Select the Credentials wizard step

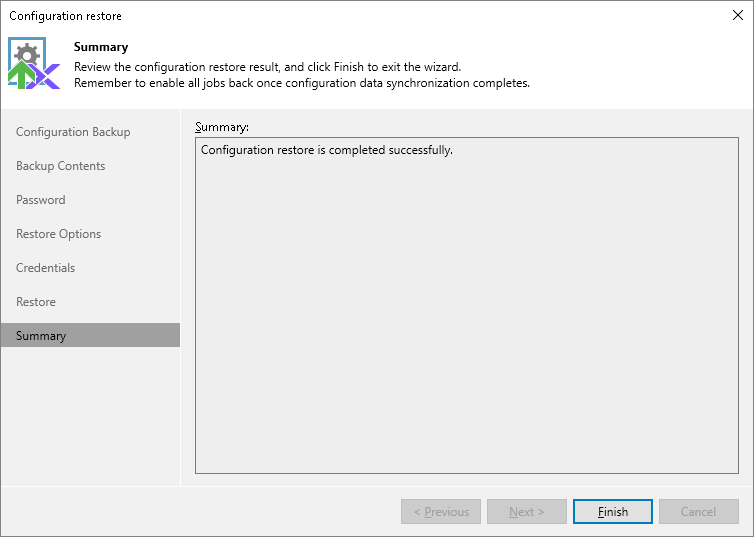[45, 268]
